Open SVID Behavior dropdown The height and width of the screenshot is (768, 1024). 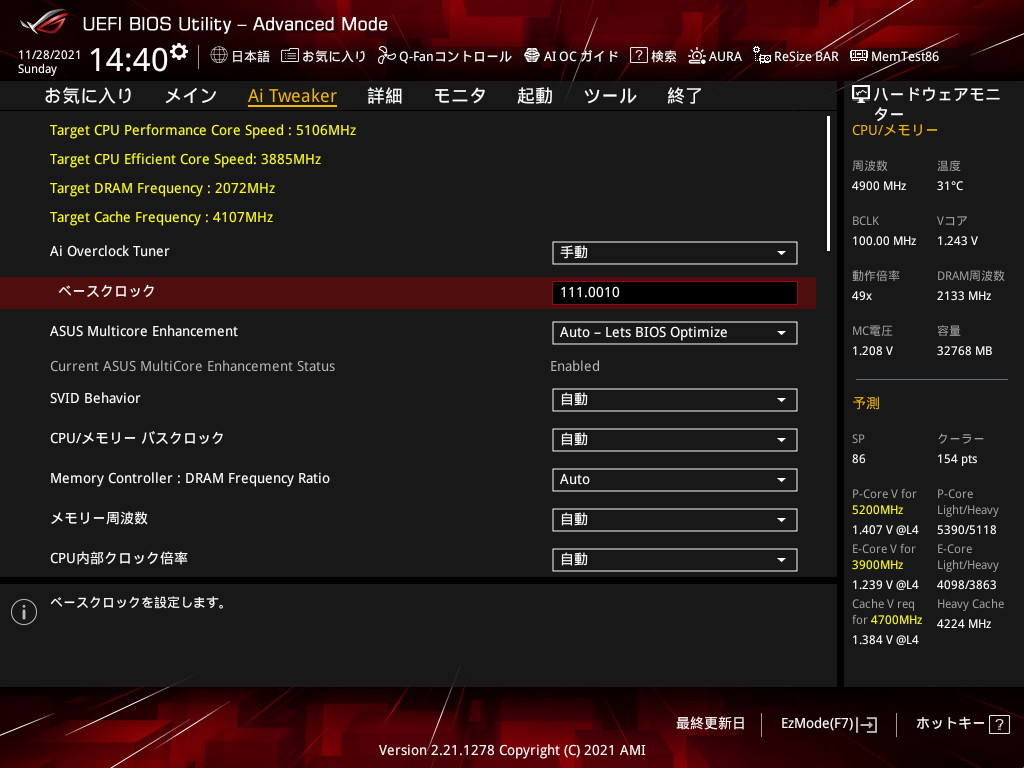(675, 400)
